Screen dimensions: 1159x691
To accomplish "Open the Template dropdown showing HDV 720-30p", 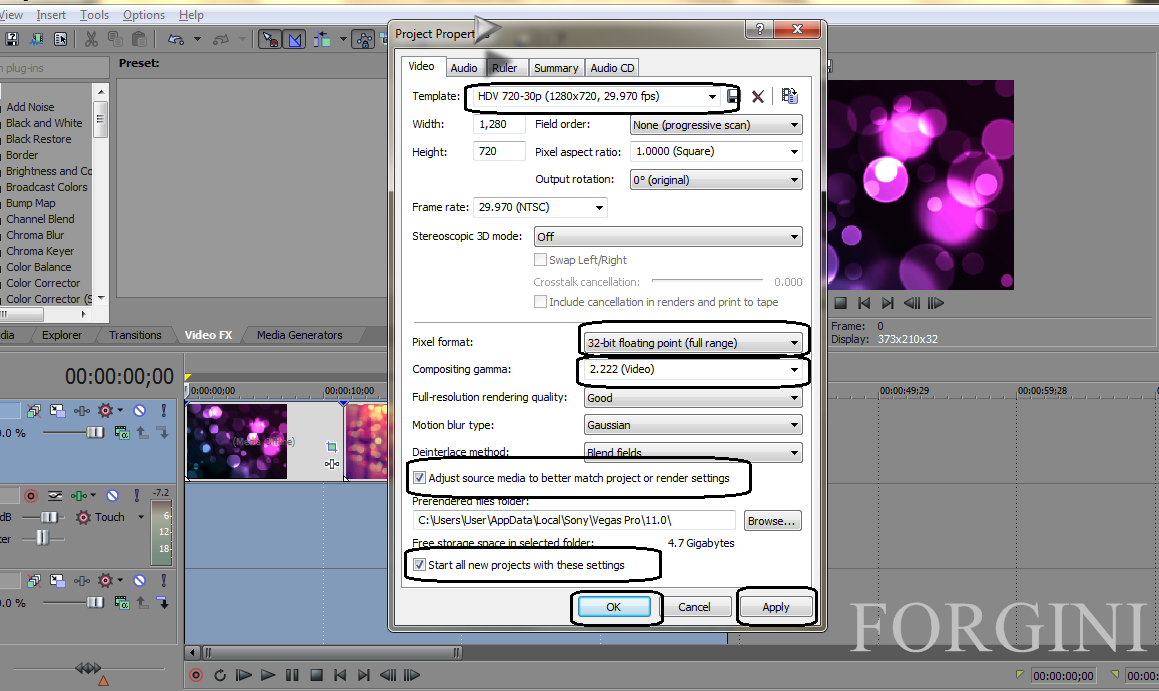I will [713, 96].
